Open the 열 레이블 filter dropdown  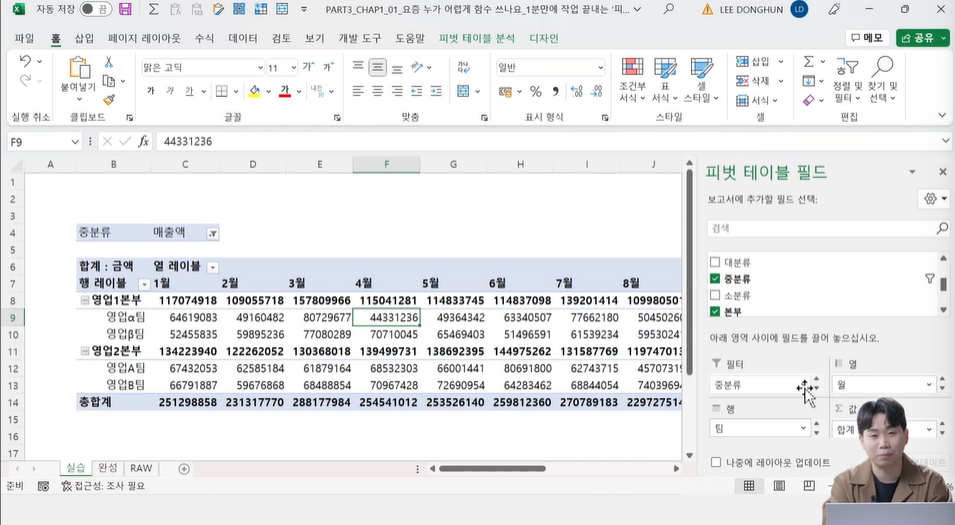213,267
